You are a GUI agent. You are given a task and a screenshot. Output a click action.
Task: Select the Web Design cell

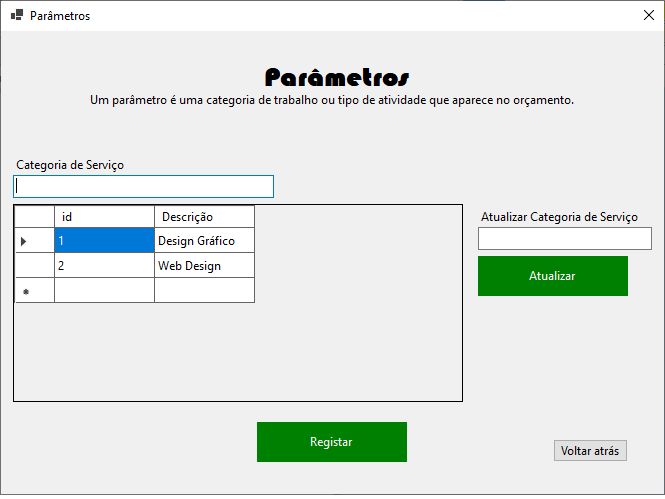pos(204,266)
